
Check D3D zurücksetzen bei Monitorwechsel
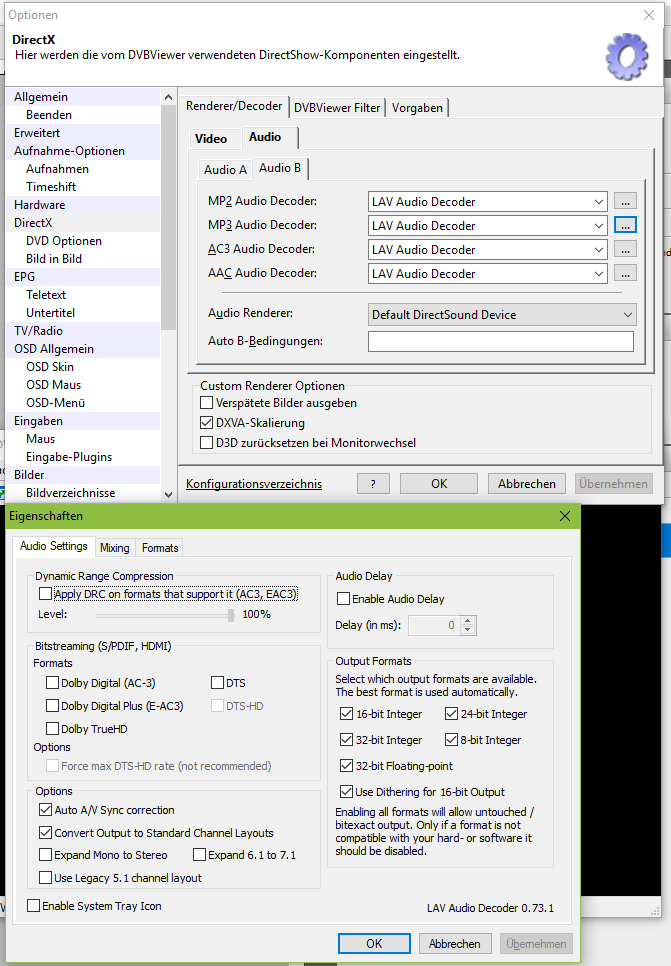pyautogui.click(x=206, y=443)
